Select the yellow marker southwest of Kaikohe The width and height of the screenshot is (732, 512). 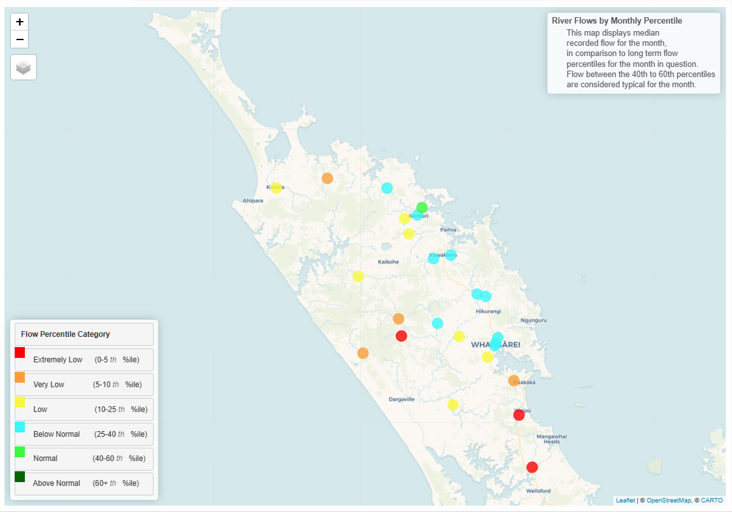click(358, 276)
